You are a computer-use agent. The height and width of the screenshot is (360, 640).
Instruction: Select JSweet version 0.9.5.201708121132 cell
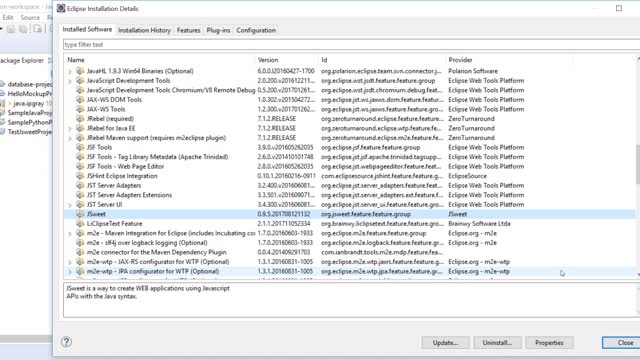(284, 214)
